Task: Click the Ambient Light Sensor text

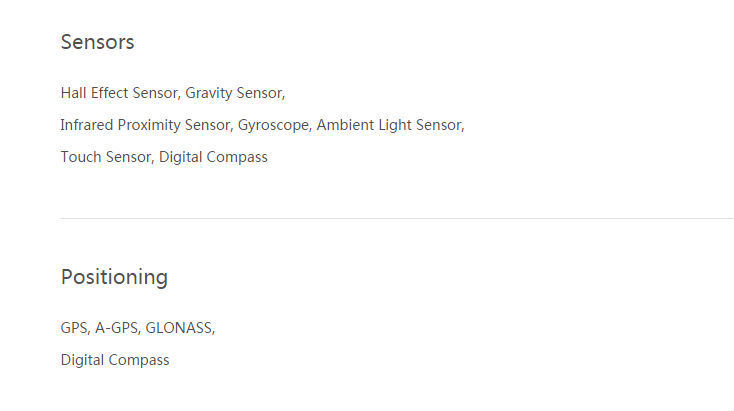Action: click(389, 125)
